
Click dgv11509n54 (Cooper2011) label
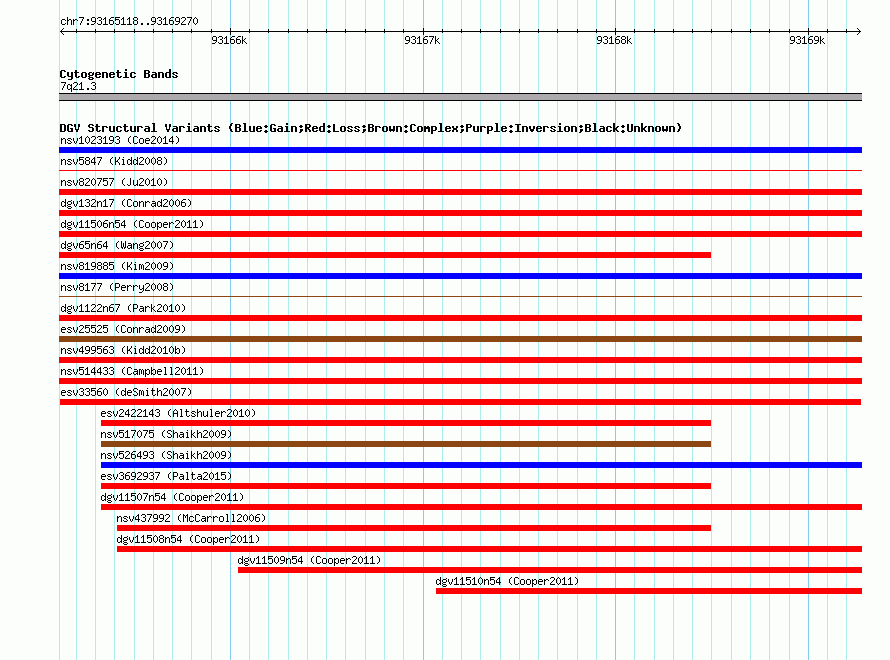pyautogui.click(x=309, y=560)
